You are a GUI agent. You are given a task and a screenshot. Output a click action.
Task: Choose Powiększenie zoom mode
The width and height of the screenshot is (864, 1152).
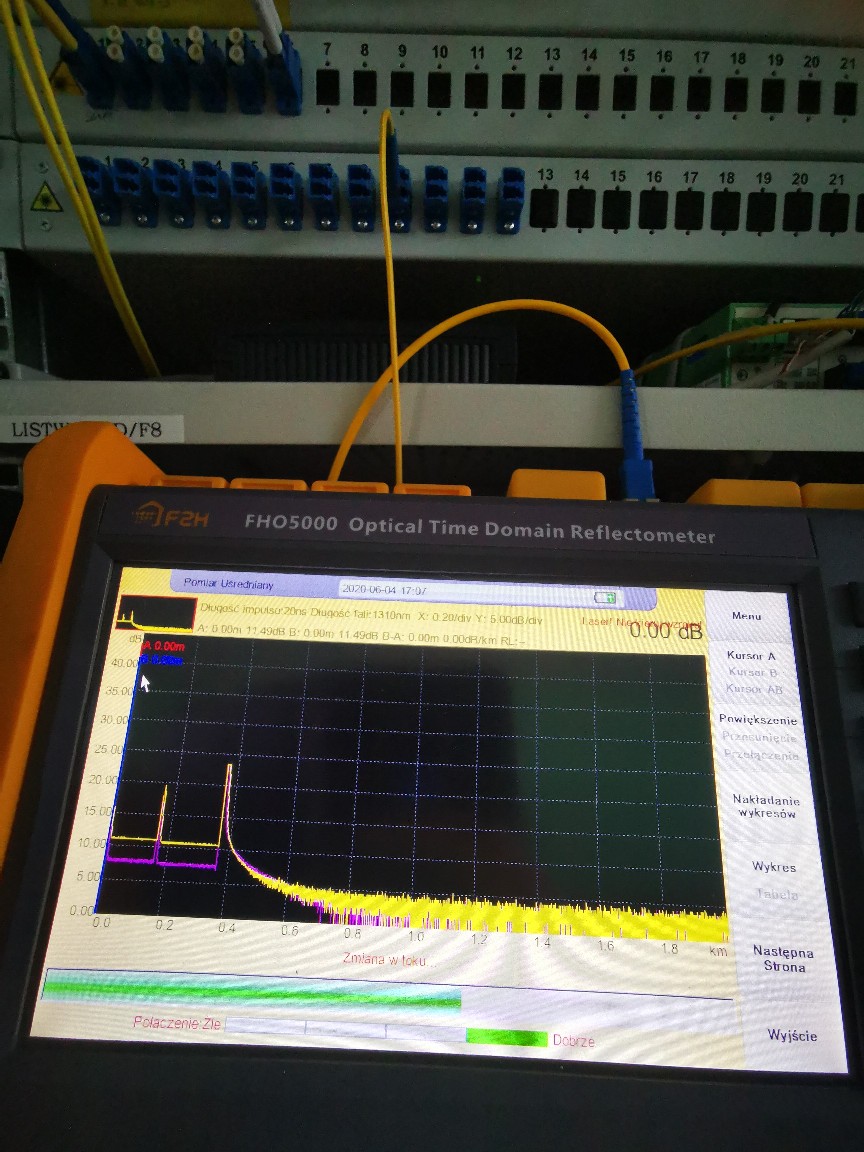click(x=757, y=719)
